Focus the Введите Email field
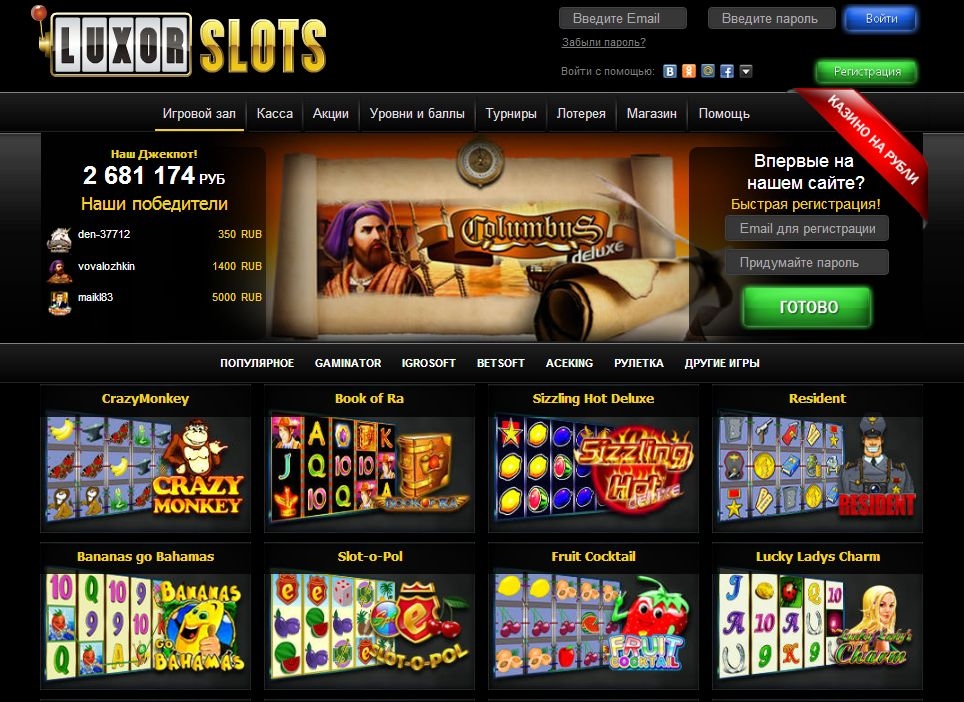Screen dimensions: 964x702 tap(623, 18)
